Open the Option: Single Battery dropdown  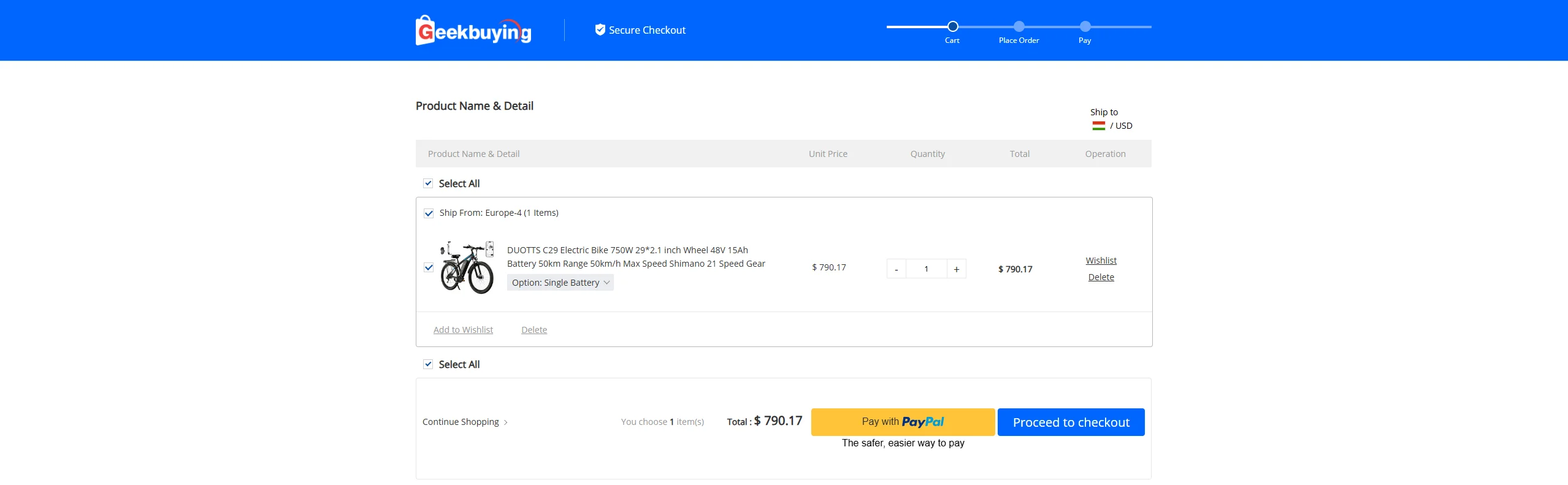click(560, 283)
